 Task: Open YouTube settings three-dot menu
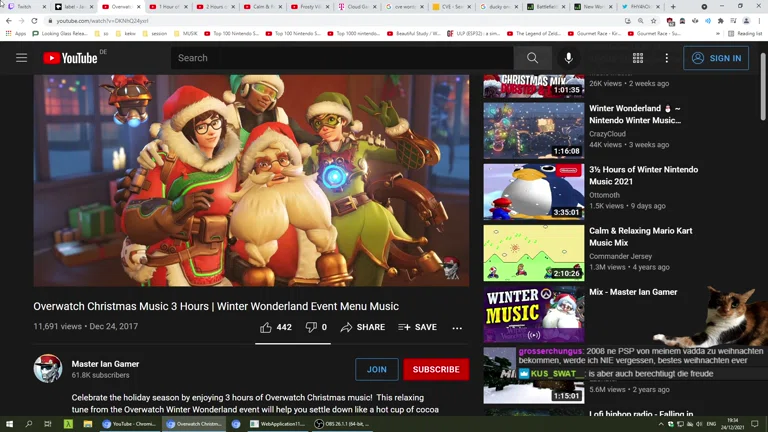pyautogui.click(x=667, y=58)
